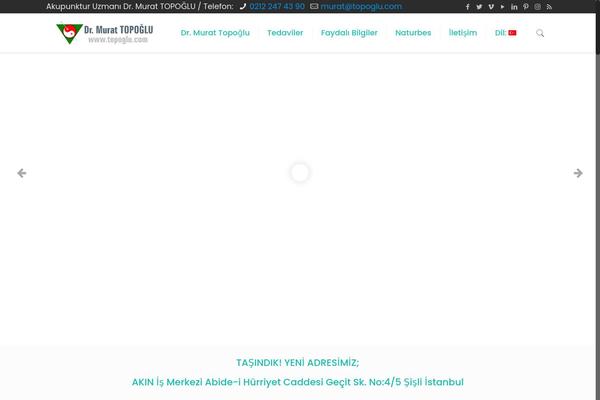Open the Facebook social icon
Image resolution: width=600 pixels, height=400 pixels.
point(467,7)
